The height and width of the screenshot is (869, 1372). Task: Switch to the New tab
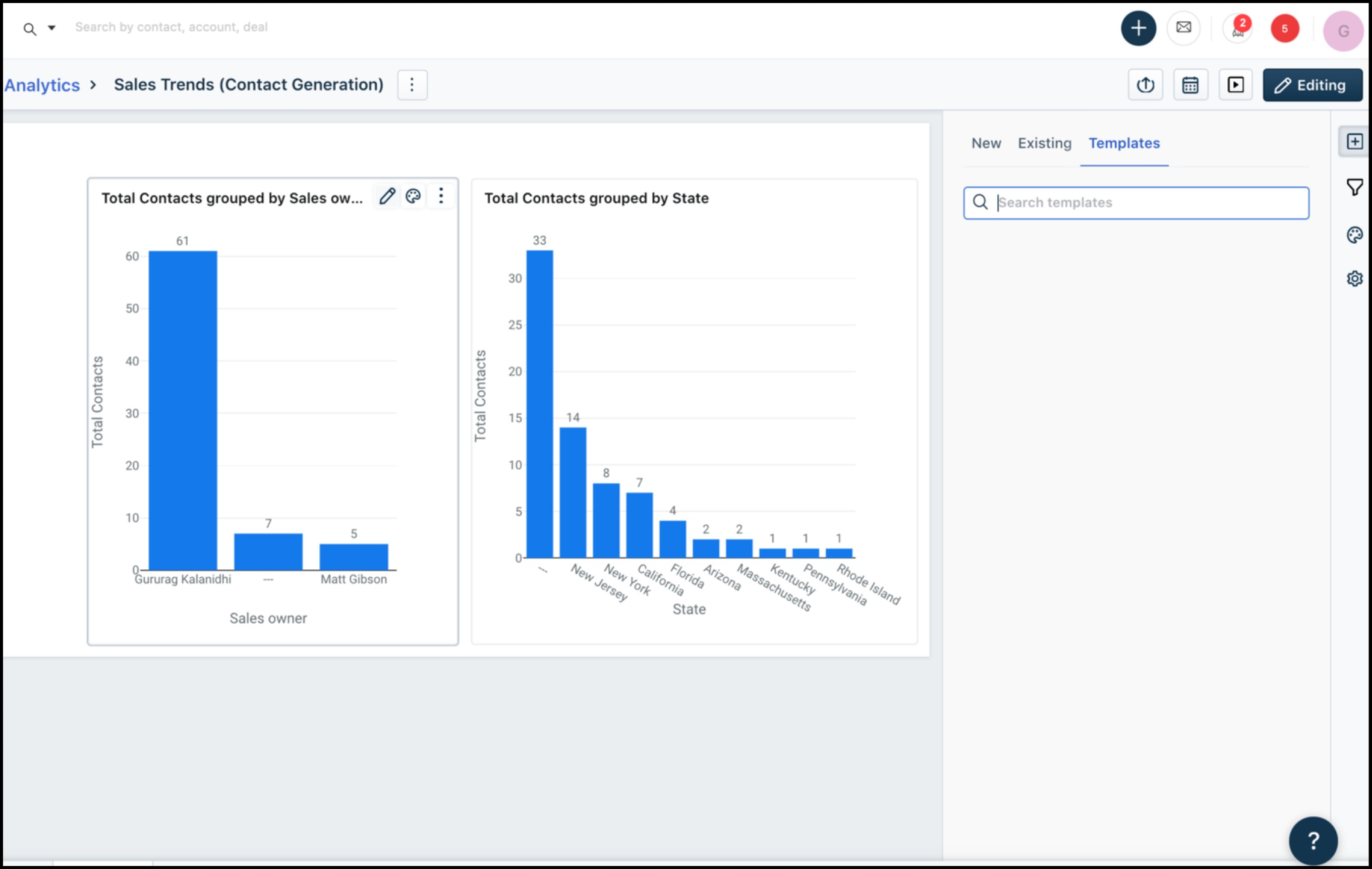point(986,143)
